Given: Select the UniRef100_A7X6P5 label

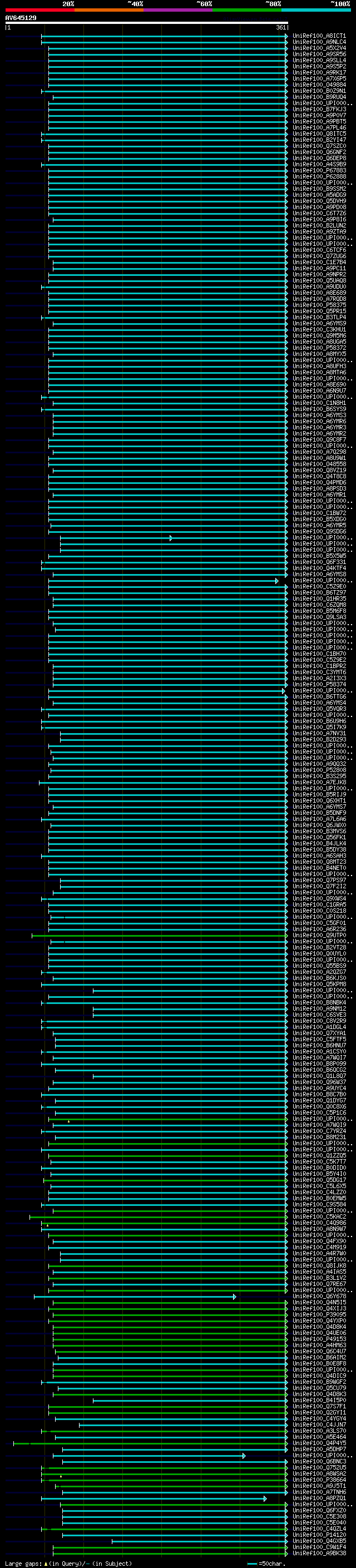Looking at the screenshot, I should click(x=319, y=78).
